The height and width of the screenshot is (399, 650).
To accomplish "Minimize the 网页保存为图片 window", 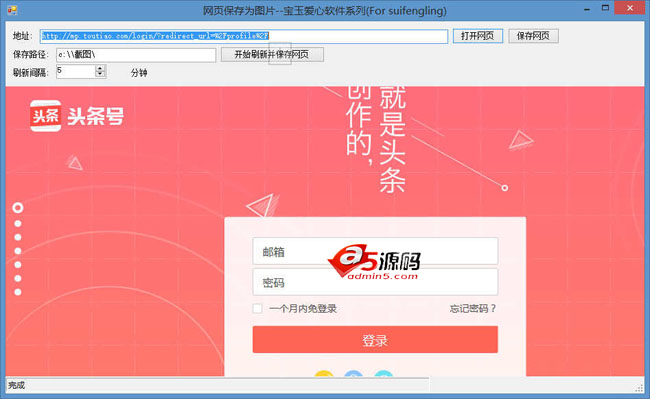I will click(x=587, y=9).
